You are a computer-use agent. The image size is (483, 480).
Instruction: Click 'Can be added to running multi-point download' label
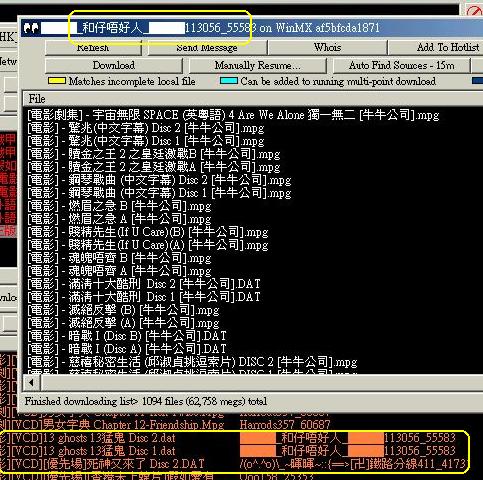(x=338, y=81)
